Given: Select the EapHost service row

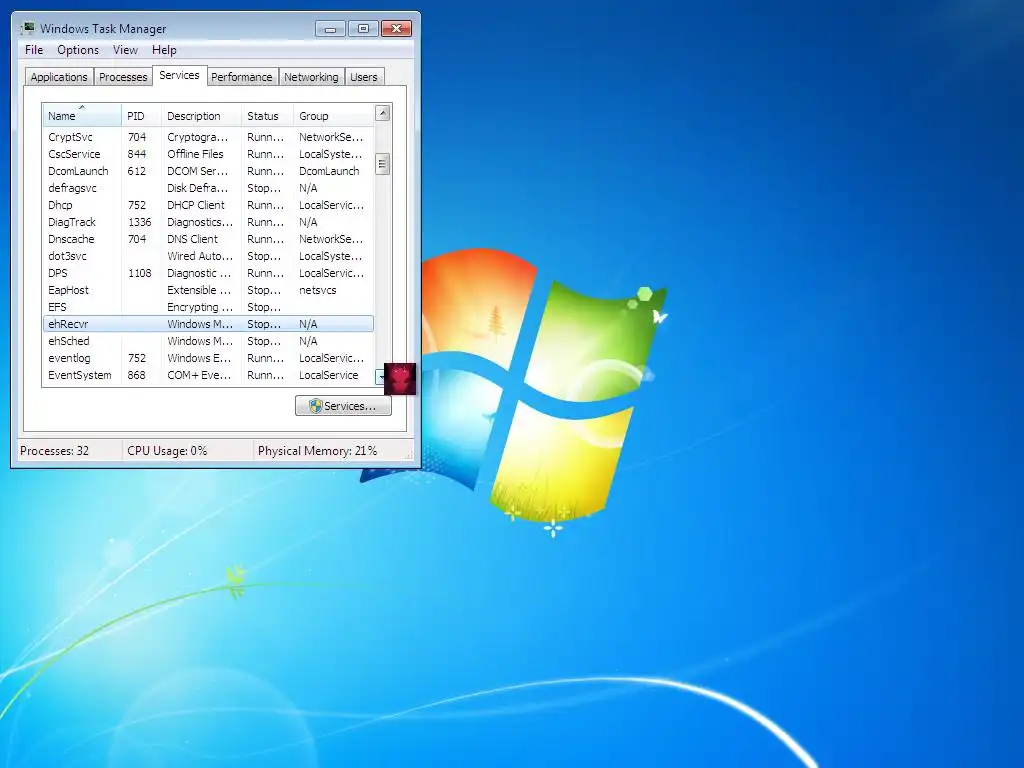Looking at the screenshot, I should (x=208, y=290).
